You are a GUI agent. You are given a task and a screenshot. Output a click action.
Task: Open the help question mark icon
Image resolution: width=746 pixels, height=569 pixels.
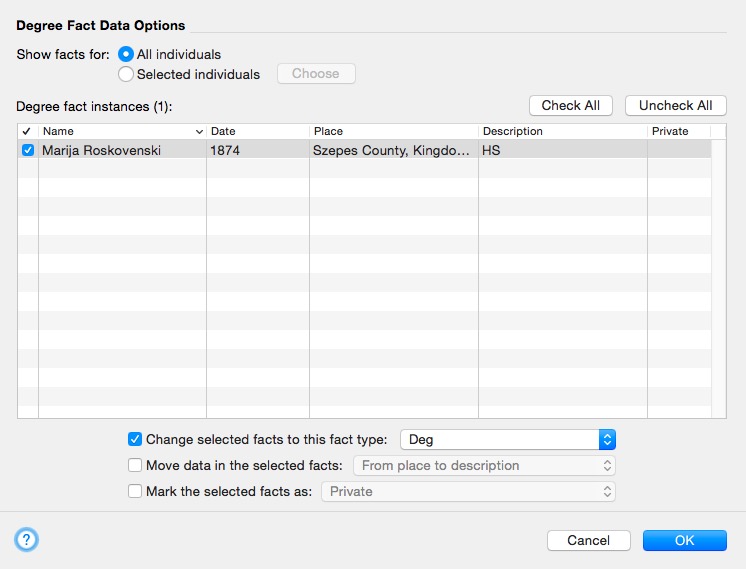coord(26,540)
